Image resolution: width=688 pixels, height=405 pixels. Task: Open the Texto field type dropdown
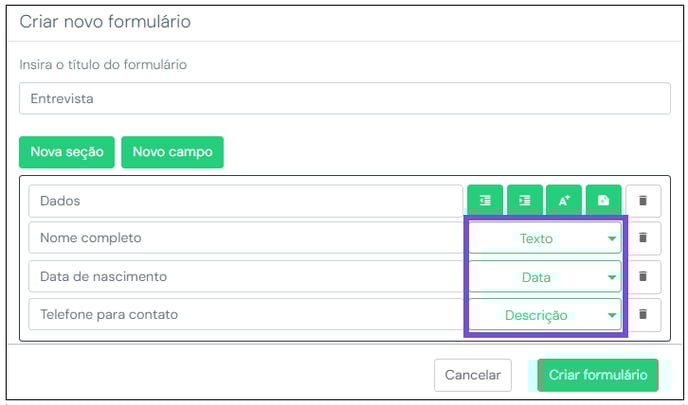tap(545, 238)
